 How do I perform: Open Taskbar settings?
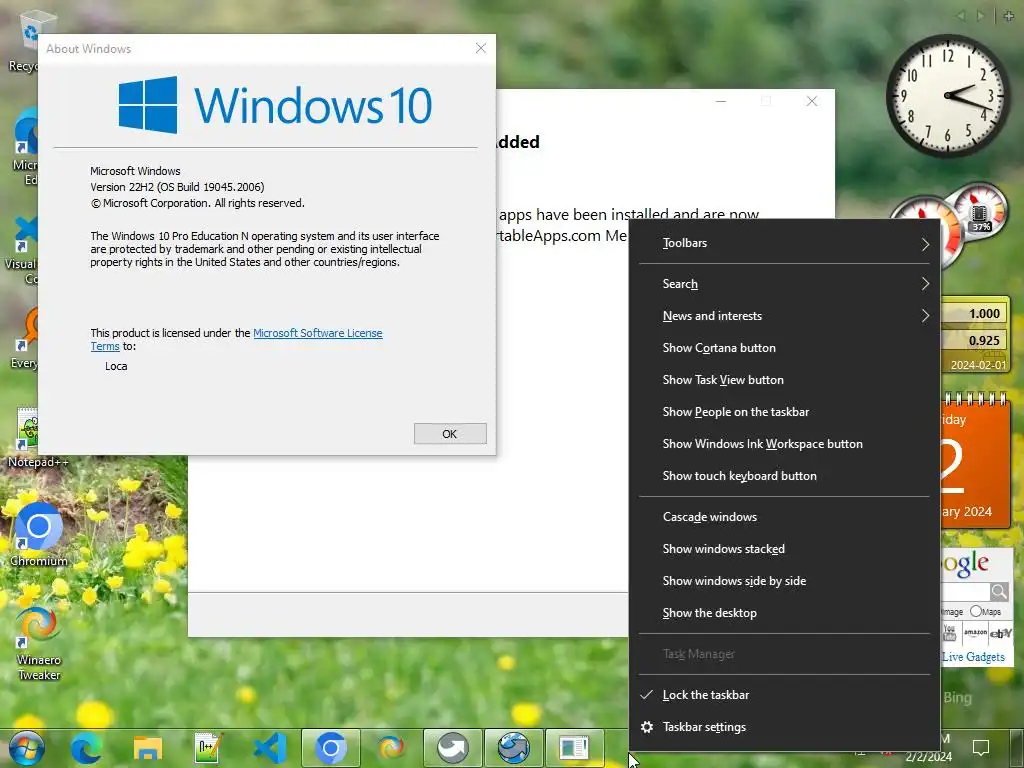click(x=784, y=727)
